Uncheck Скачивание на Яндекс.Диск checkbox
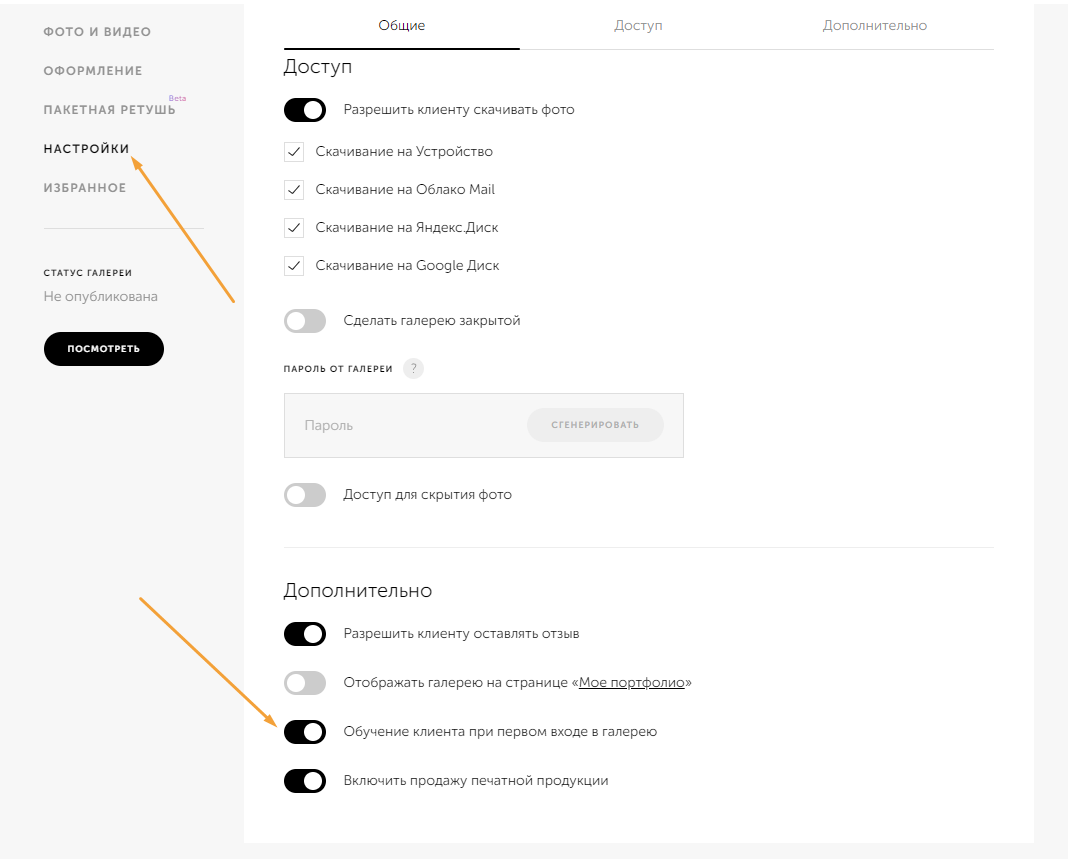Viewport: 1068px width, 859px height. coord(294,228)
